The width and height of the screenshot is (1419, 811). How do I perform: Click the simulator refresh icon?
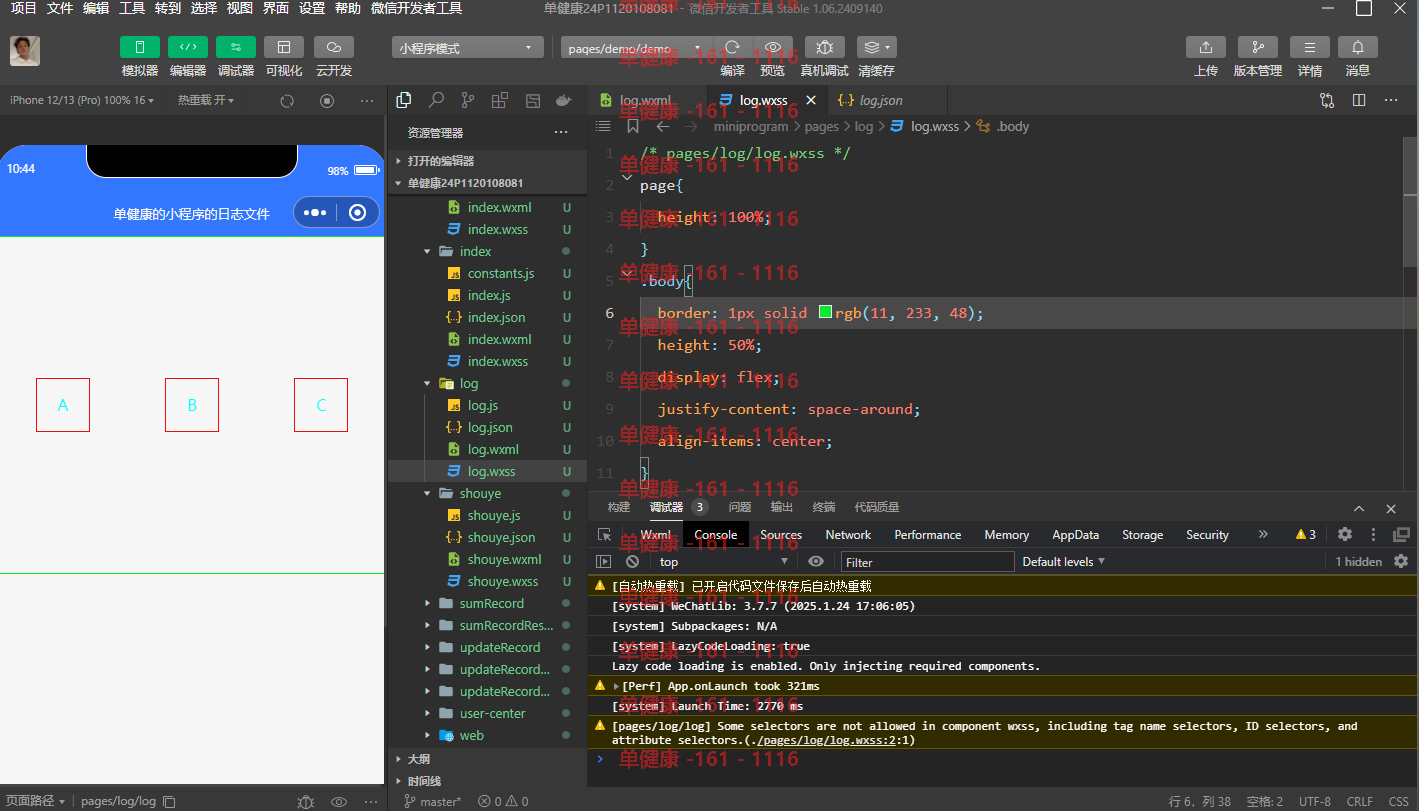click(x=287, y=101)
